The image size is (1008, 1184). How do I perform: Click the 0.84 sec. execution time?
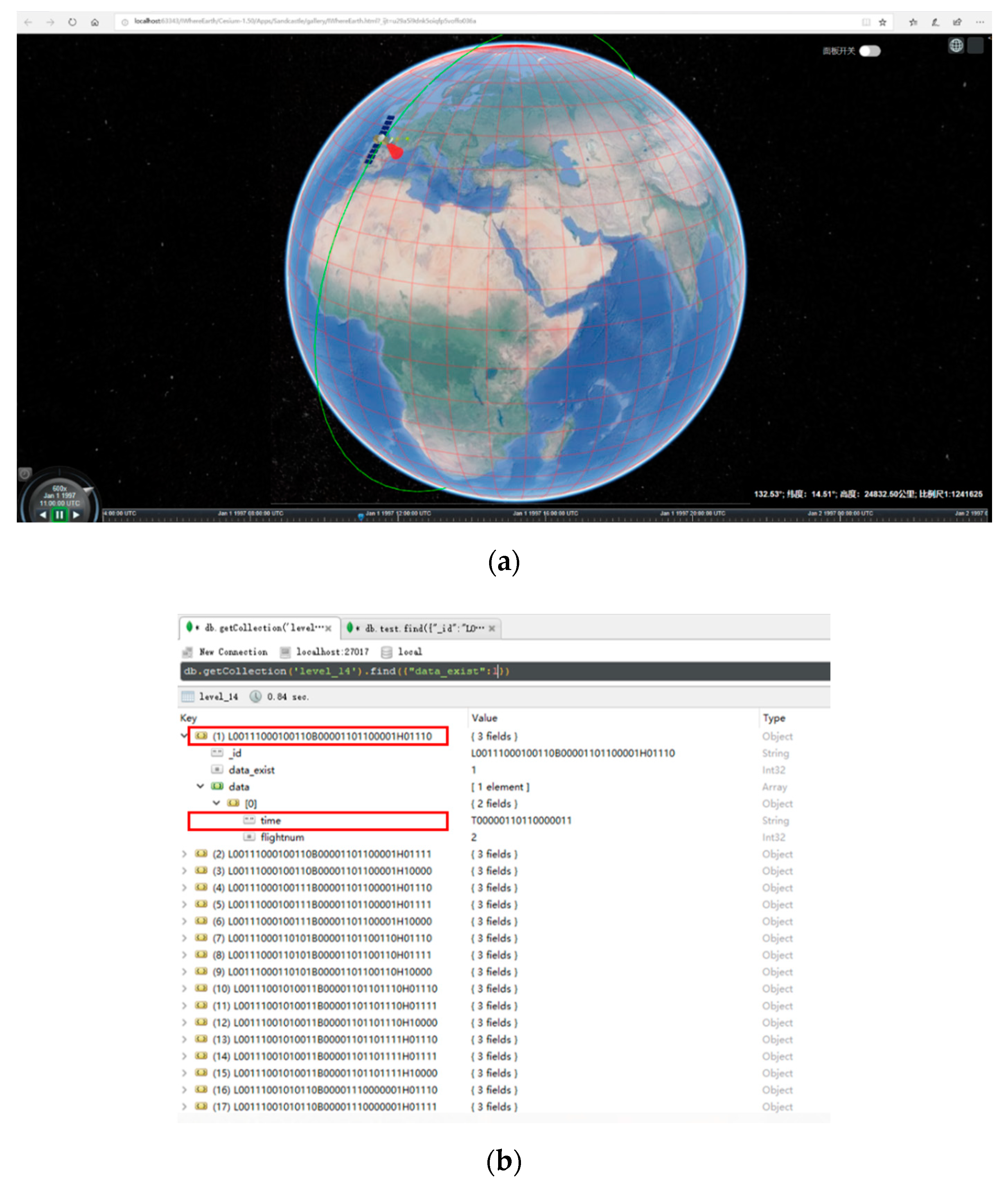coord(288,697)
